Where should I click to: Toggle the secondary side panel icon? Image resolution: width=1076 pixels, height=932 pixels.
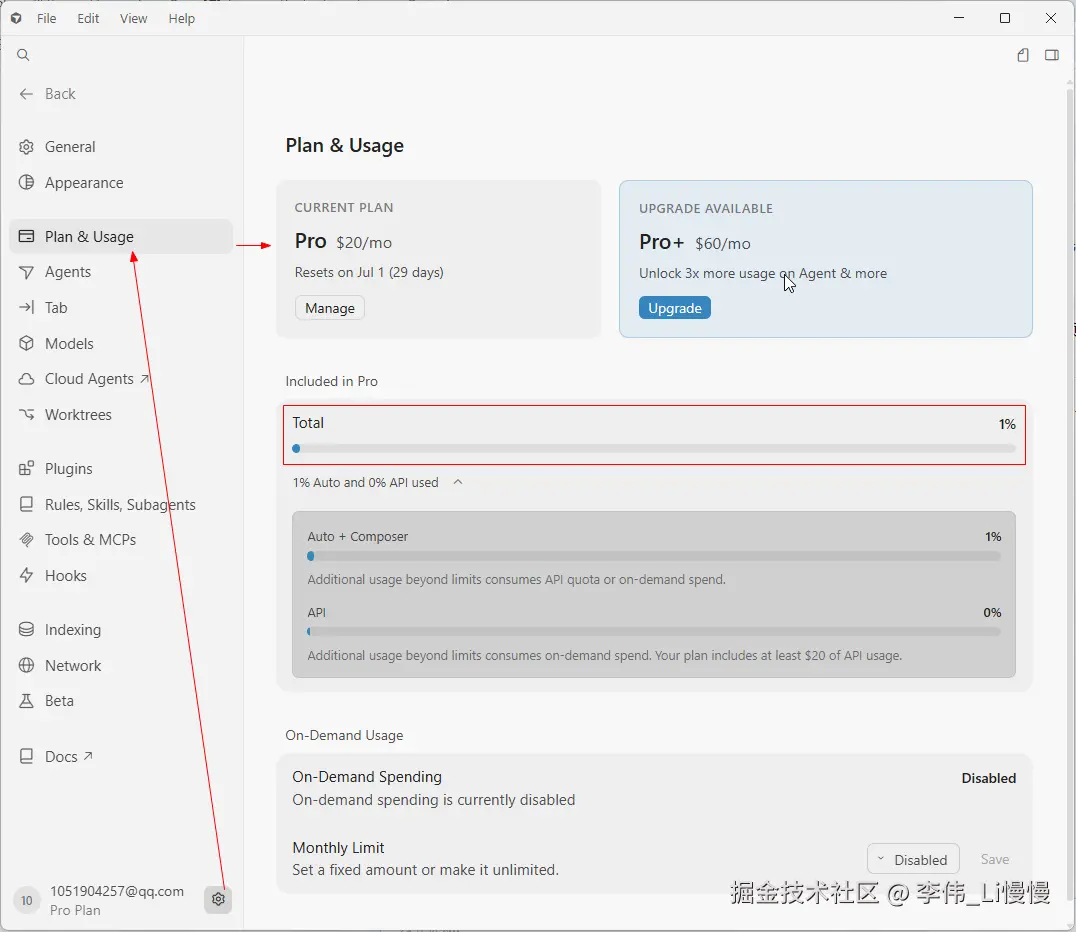coord(1051,55)
